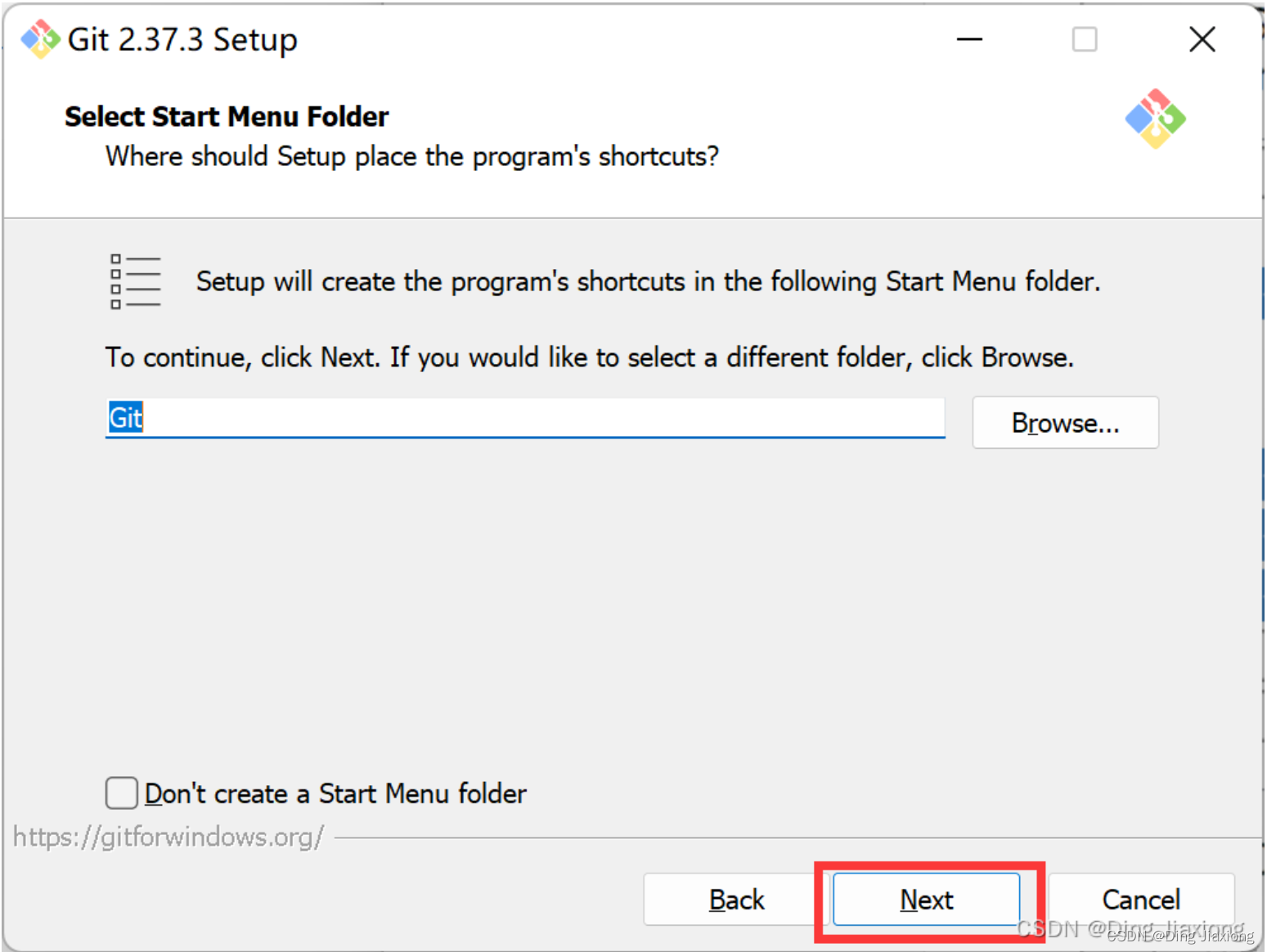Enable Don't create a Start Menu folder
This screenshot has height=952, width=1267.
(x=122, y=793)
